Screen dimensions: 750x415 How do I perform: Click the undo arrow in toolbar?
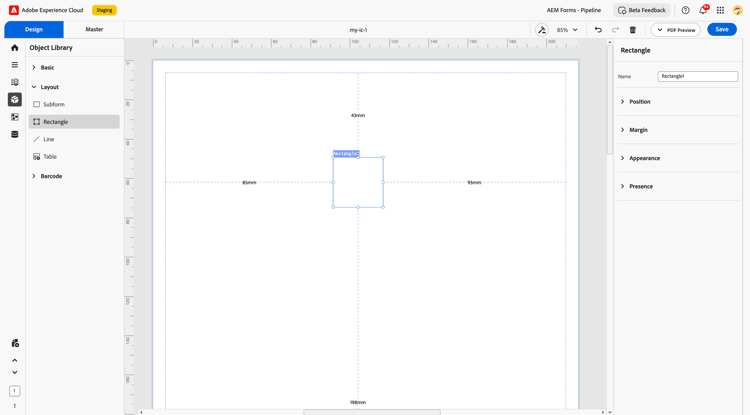click(x=598, y=30)
